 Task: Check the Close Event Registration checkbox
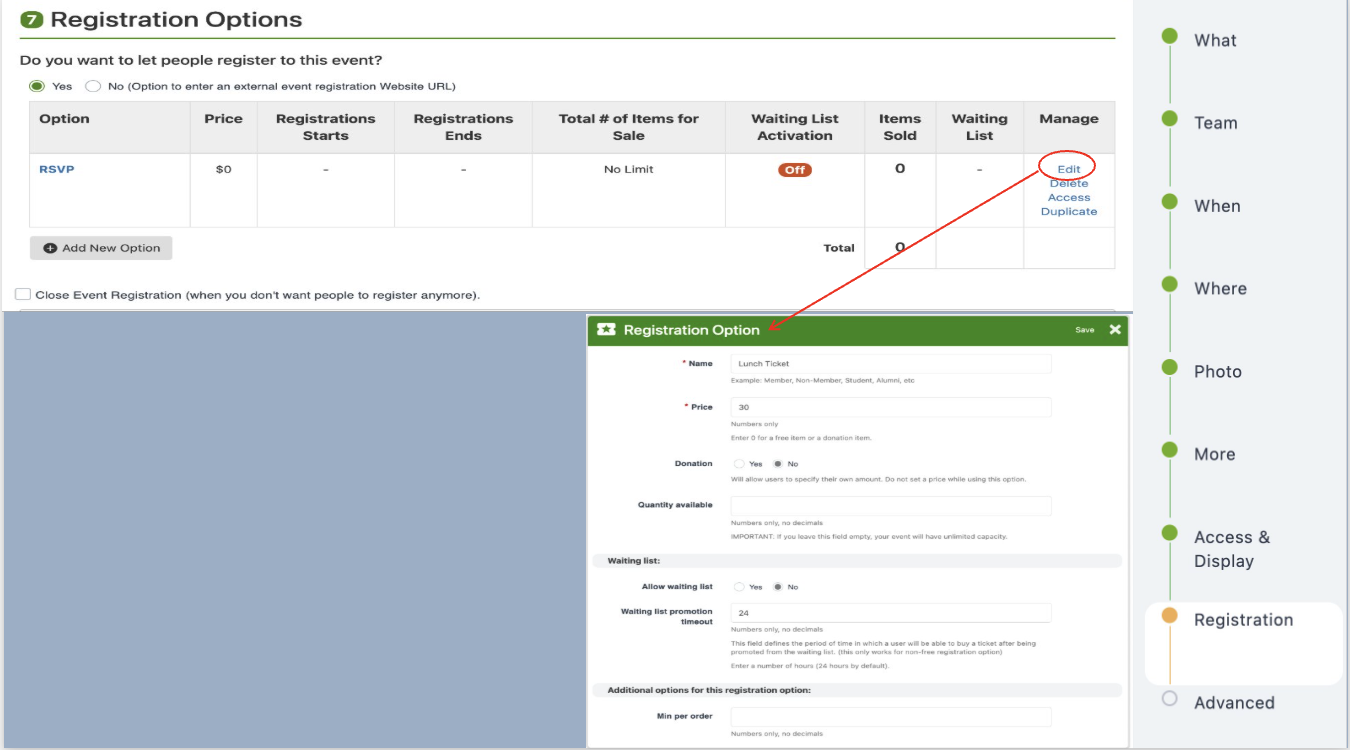[x=23, y=295]
